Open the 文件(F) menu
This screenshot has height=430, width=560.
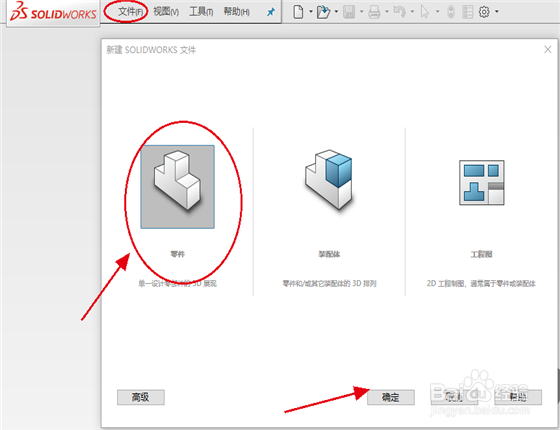click(130, 12)
